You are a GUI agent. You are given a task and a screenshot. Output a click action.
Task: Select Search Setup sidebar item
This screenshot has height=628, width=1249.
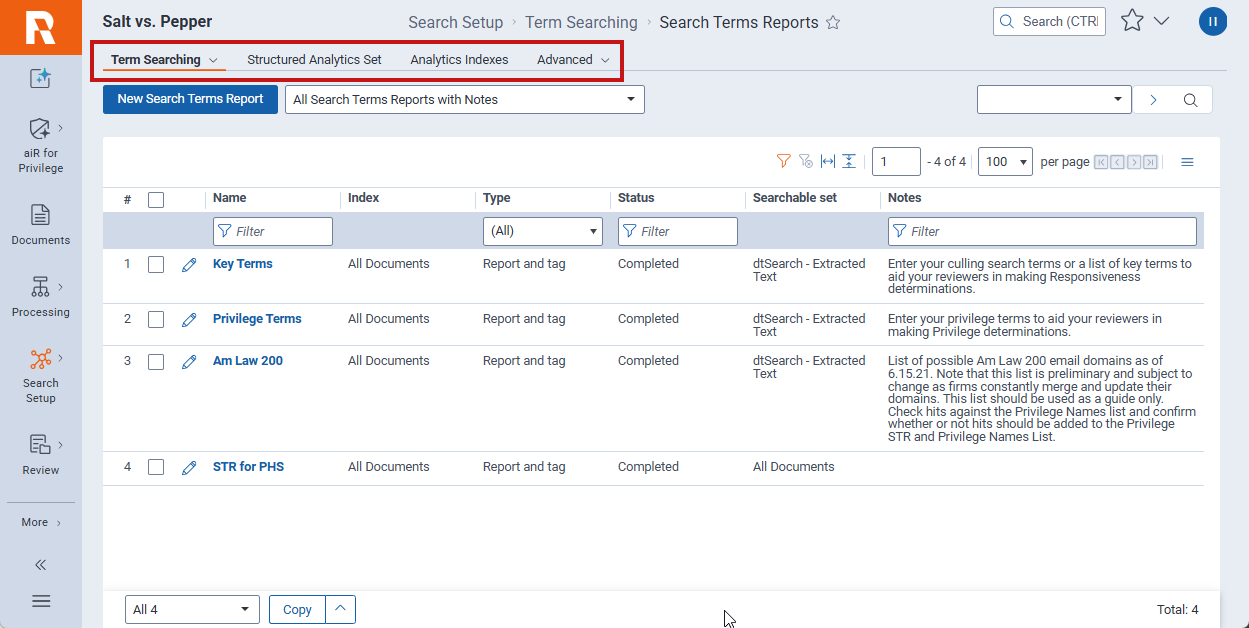click(x=41, y=375)
